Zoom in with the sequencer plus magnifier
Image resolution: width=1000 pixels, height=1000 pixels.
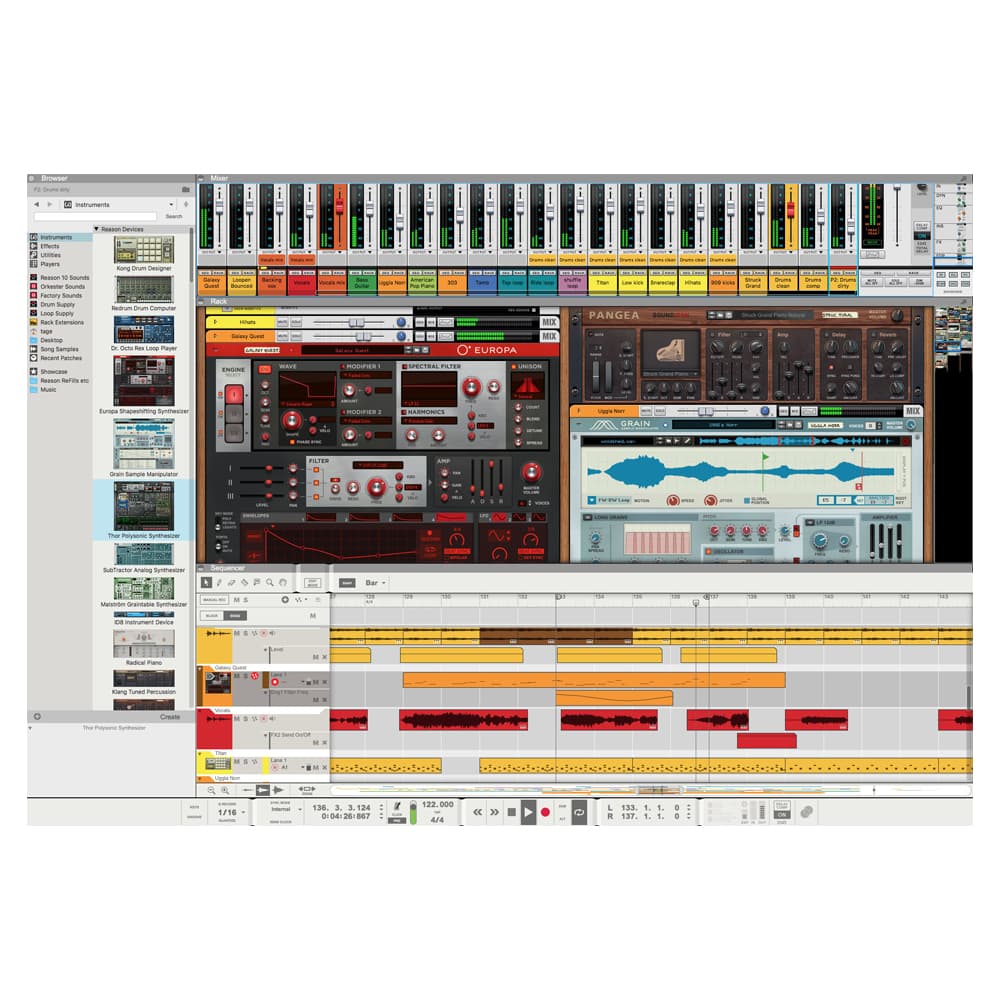(224, 790)
